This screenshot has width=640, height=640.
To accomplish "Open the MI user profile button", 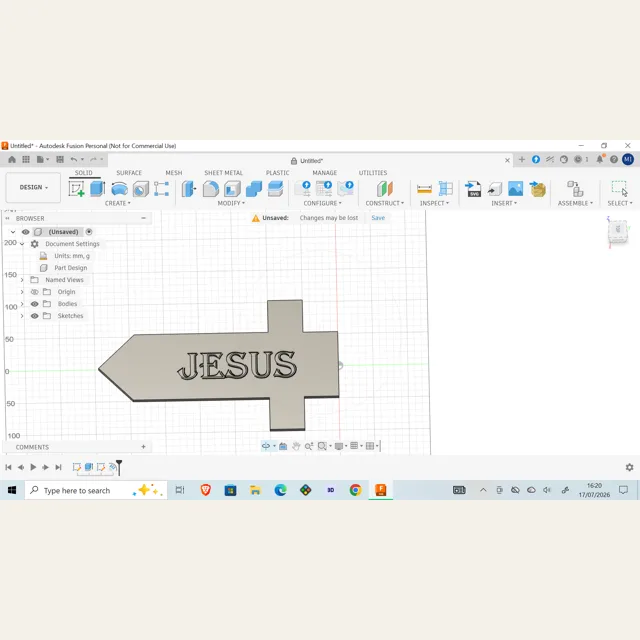I will [628, 159].
